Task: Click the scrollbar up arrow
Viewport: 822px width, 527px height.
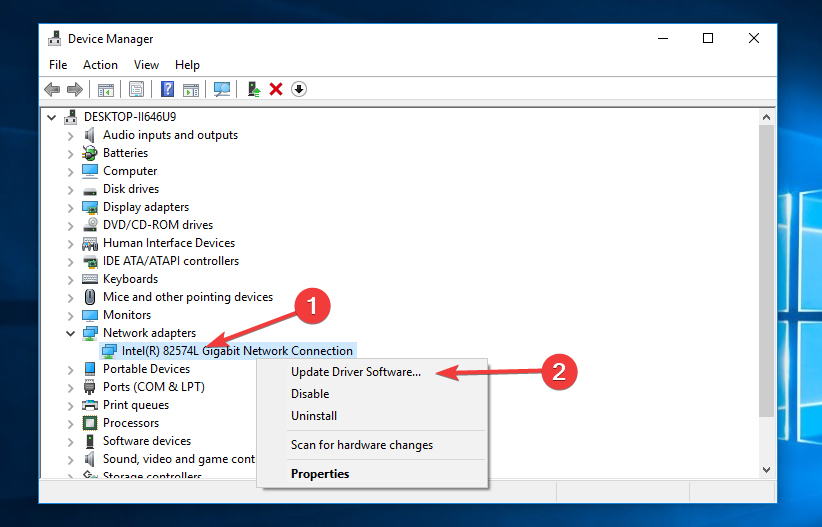Action: click(766, 117)
